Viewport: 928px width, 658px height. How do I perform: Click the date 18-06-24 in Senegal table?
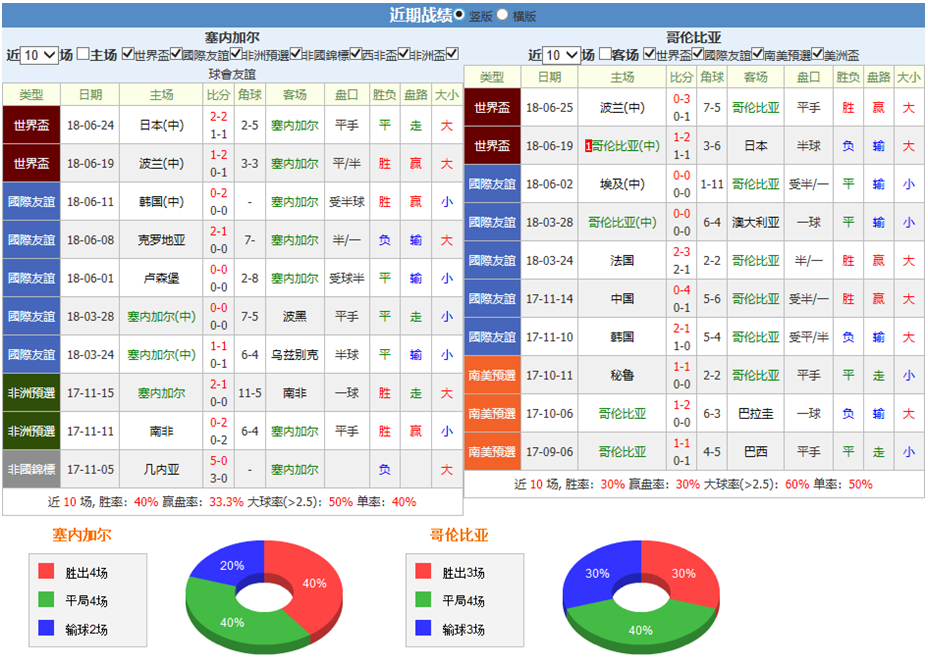[x=91, y=125]
